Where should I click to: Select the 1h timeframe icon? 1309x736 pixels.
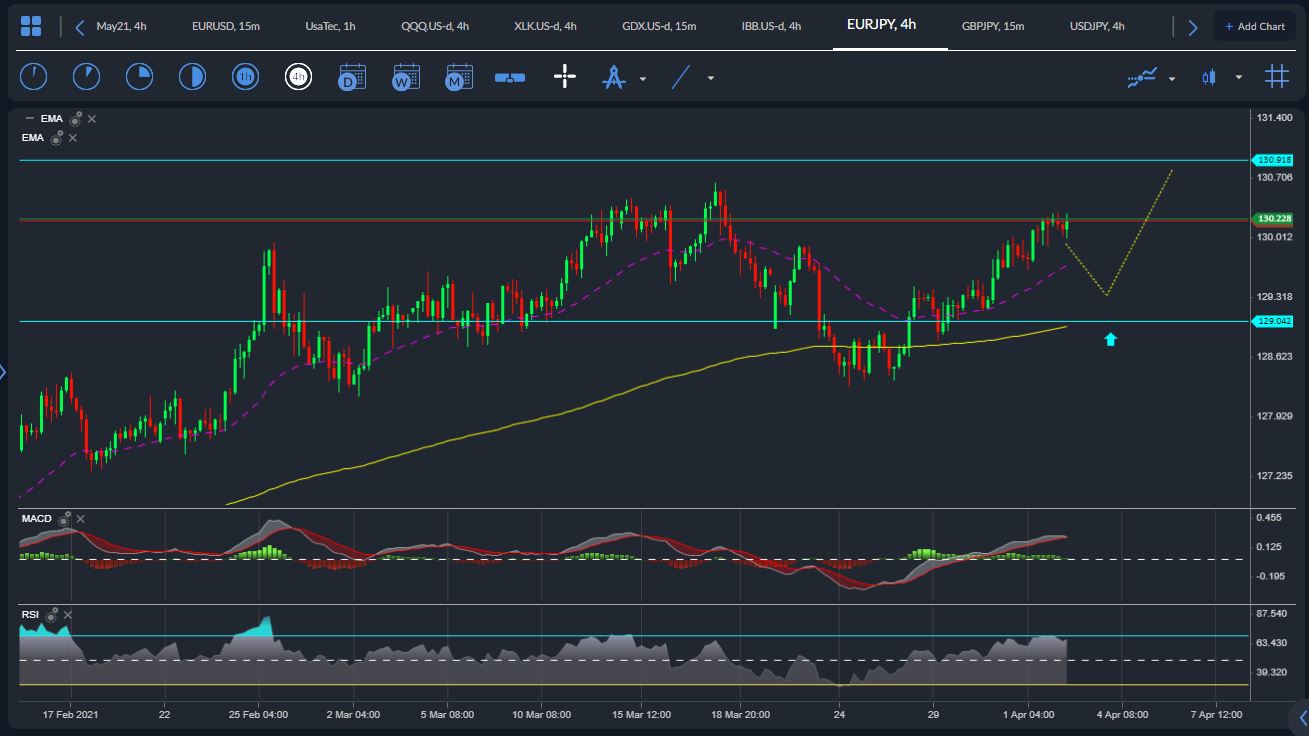click(245, 76)
